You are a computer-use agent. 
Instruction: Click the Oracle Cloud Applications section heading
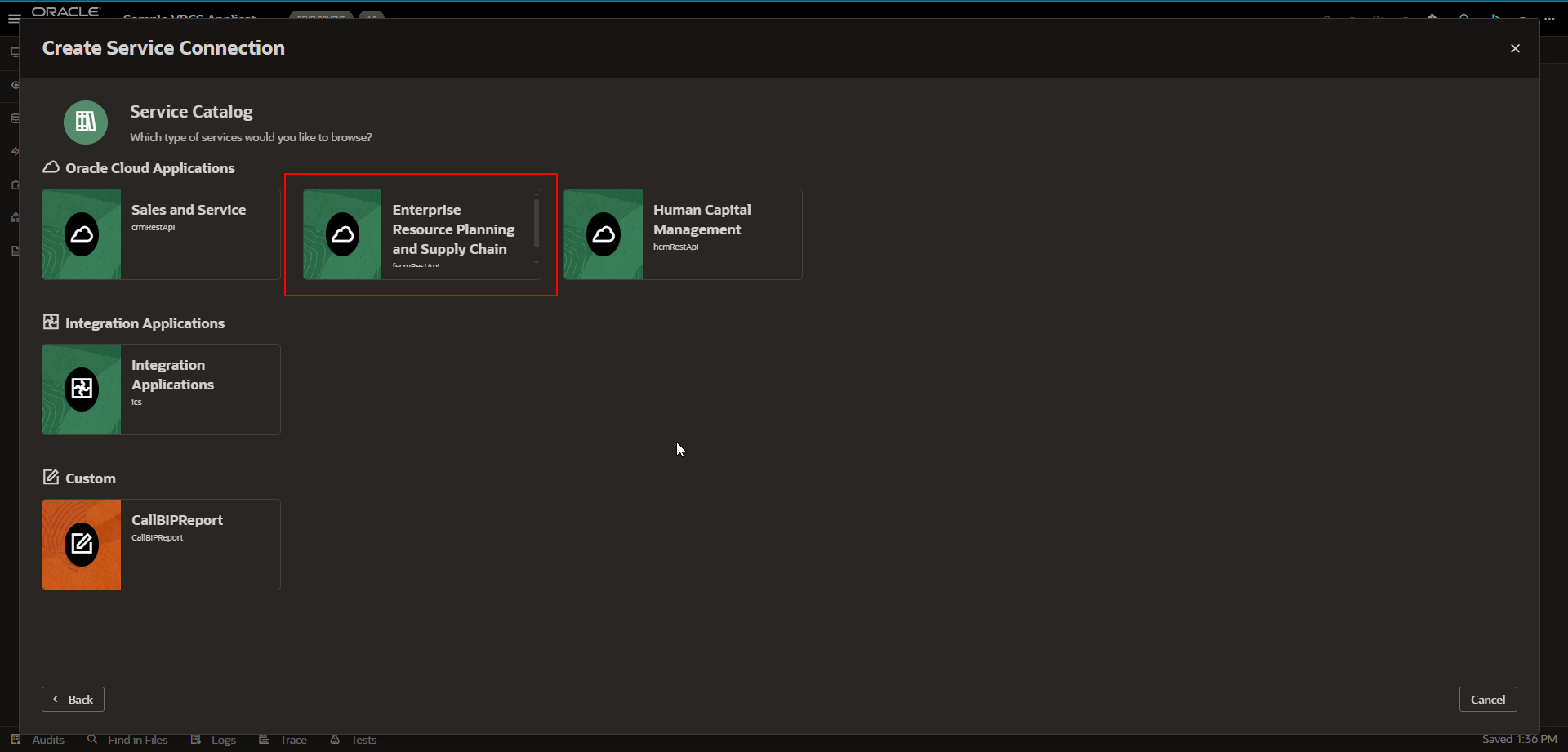tap(139, 168)
